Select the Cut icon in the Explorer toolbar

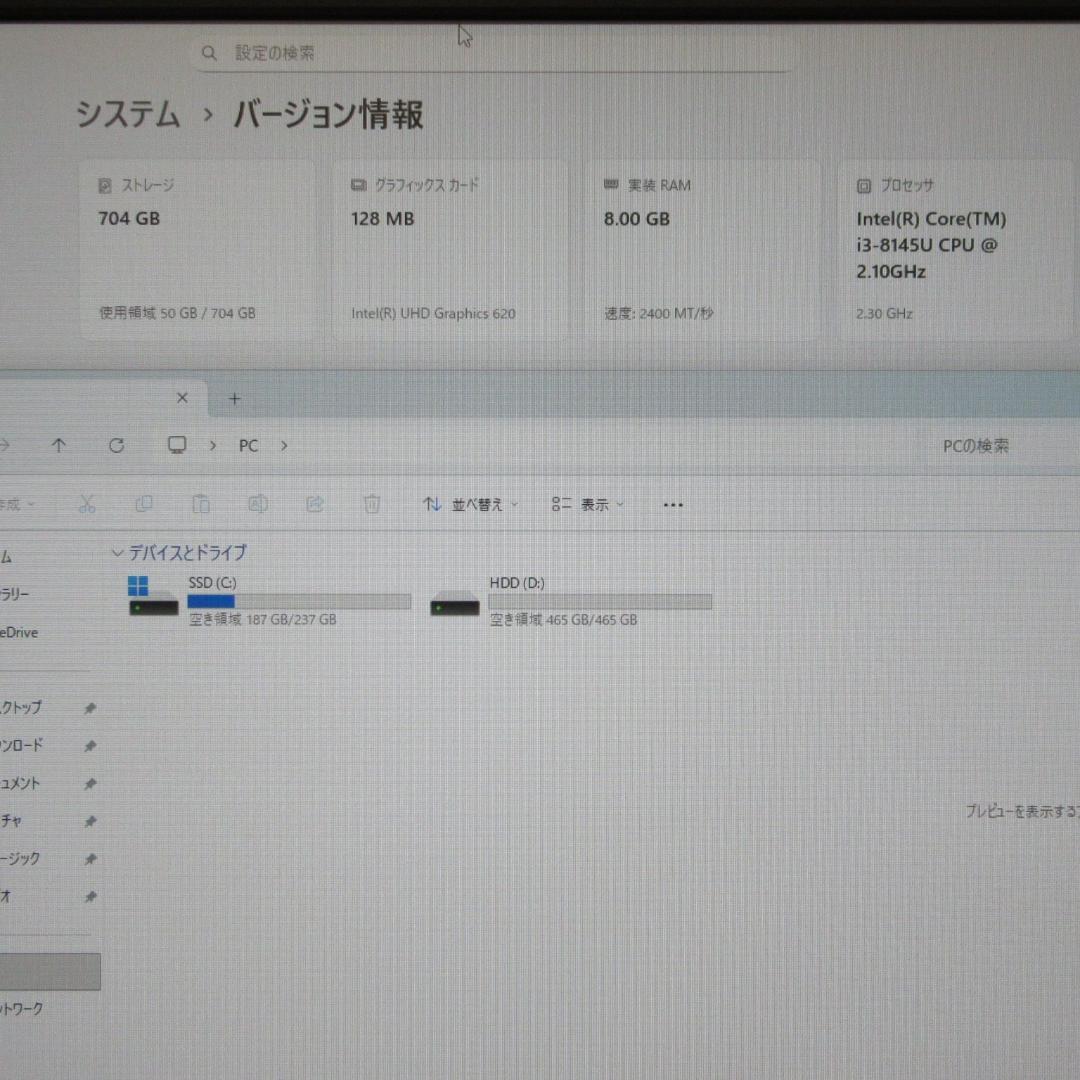(87, 504)
